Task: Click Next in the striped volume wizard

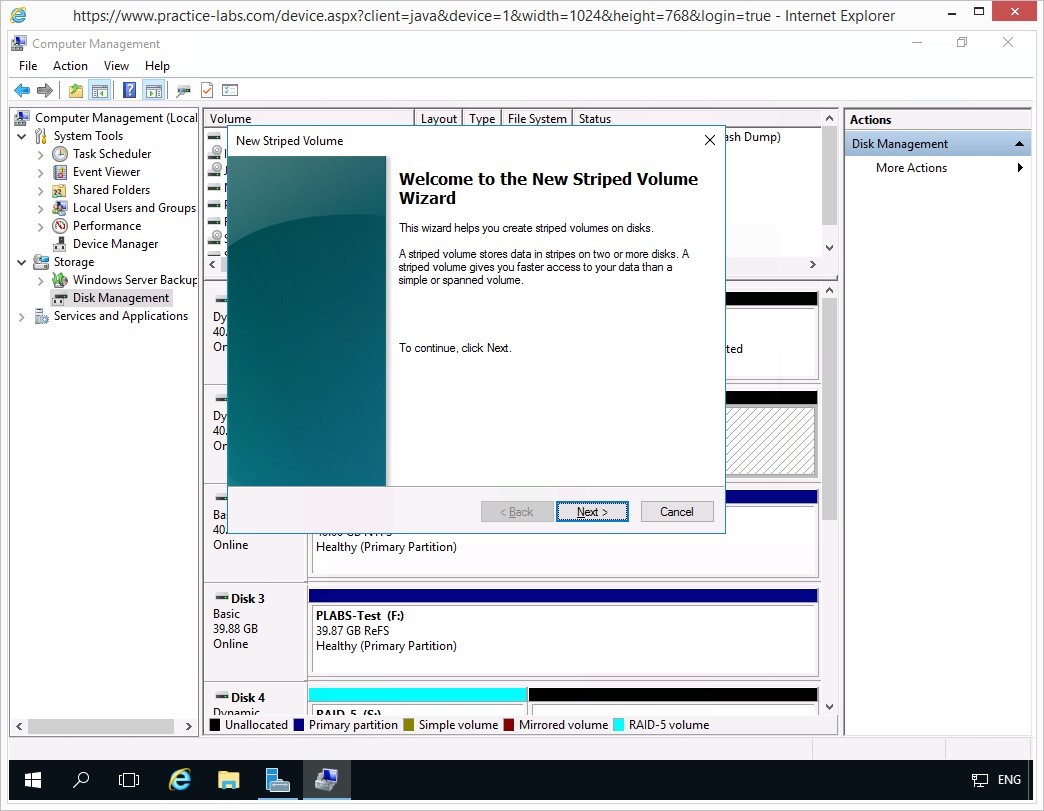Action: 592,512
